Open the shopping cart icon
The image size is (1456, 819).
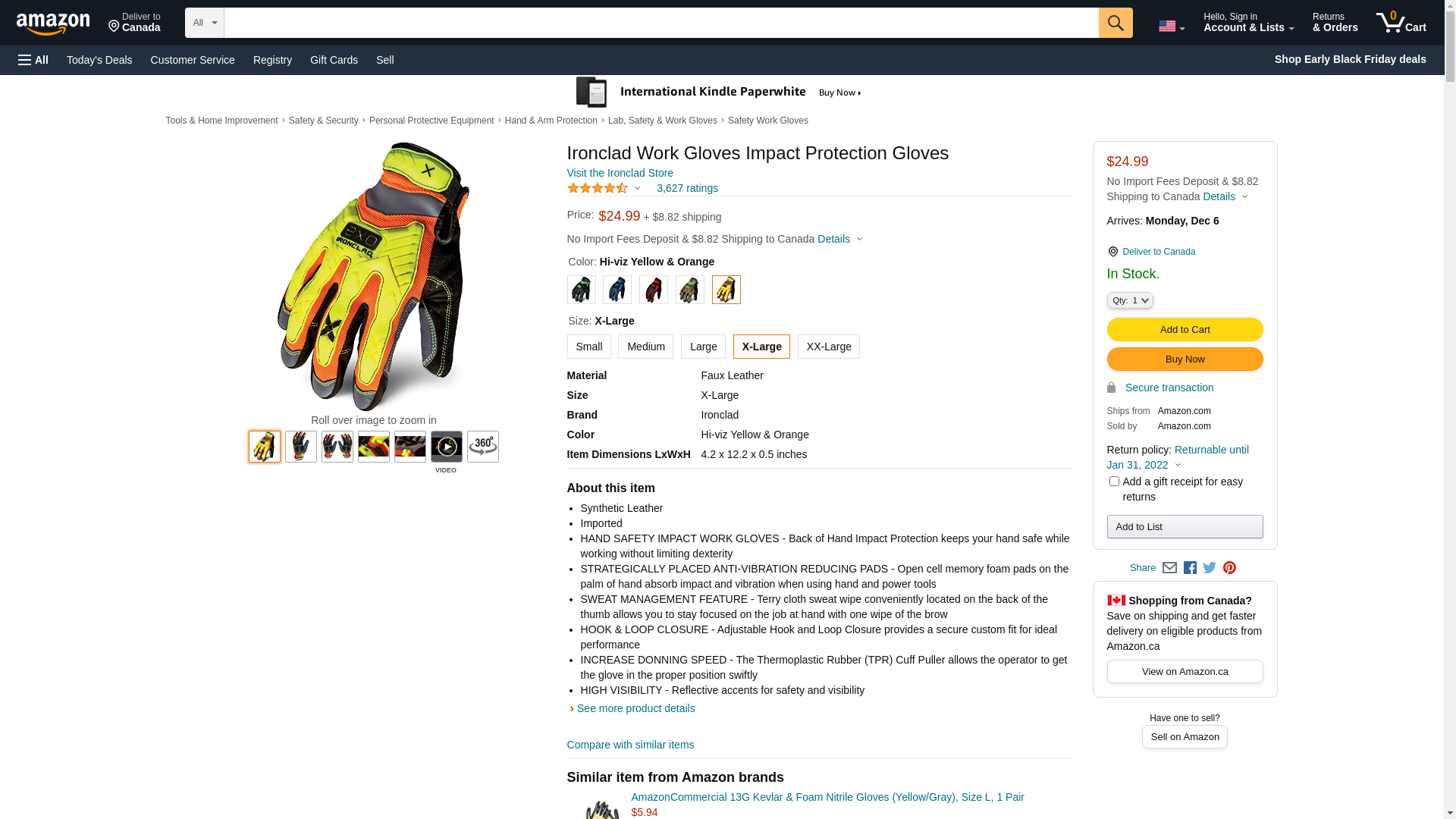[x=1401, y=23]
